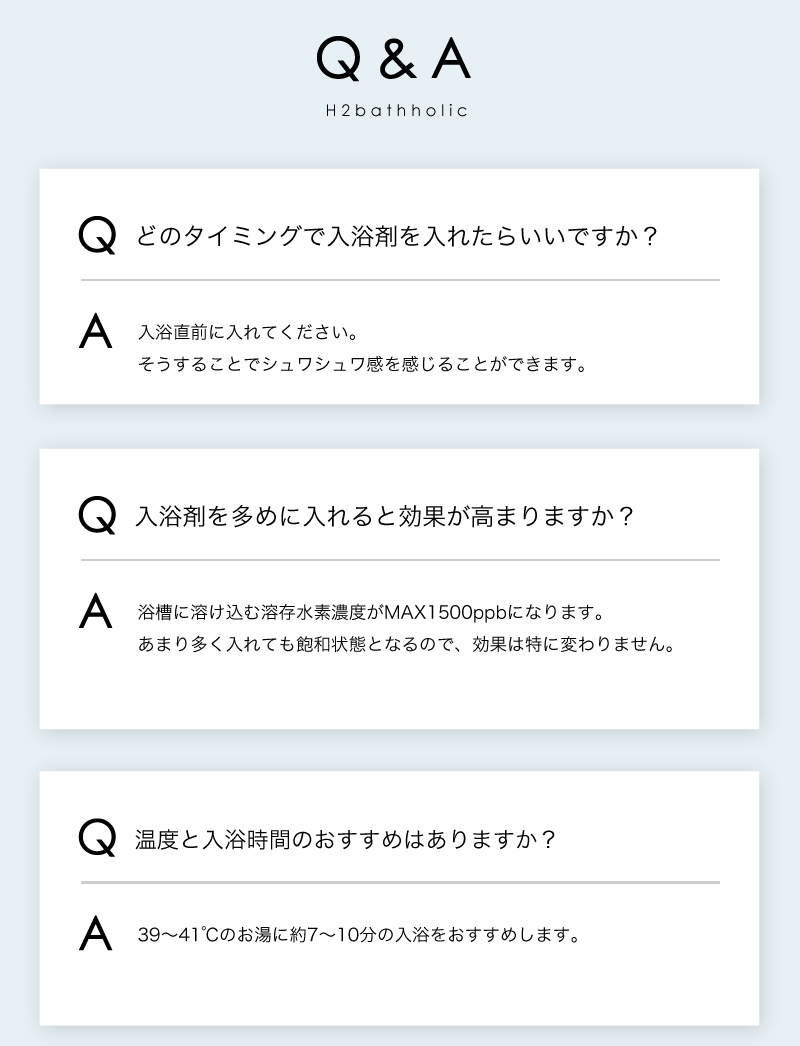Click empty space below the 39〜41℃ answer

[400, 990]
